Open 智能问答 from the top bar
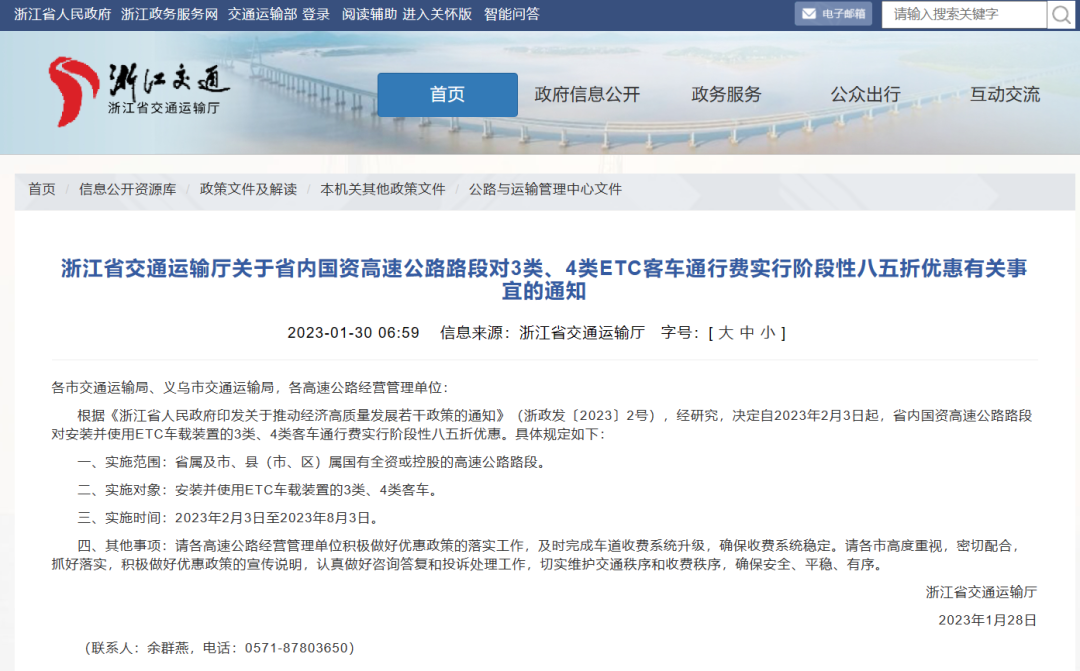This screenshot has height=671, width=1080. coord(511,14)
